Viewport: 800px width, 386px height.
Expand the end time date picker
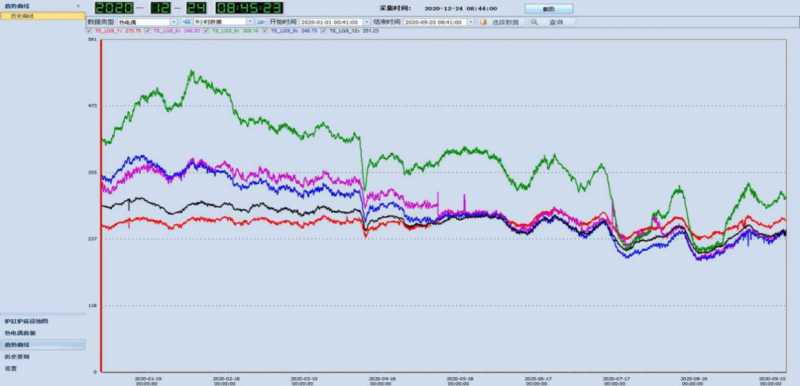tap(470, 22)
